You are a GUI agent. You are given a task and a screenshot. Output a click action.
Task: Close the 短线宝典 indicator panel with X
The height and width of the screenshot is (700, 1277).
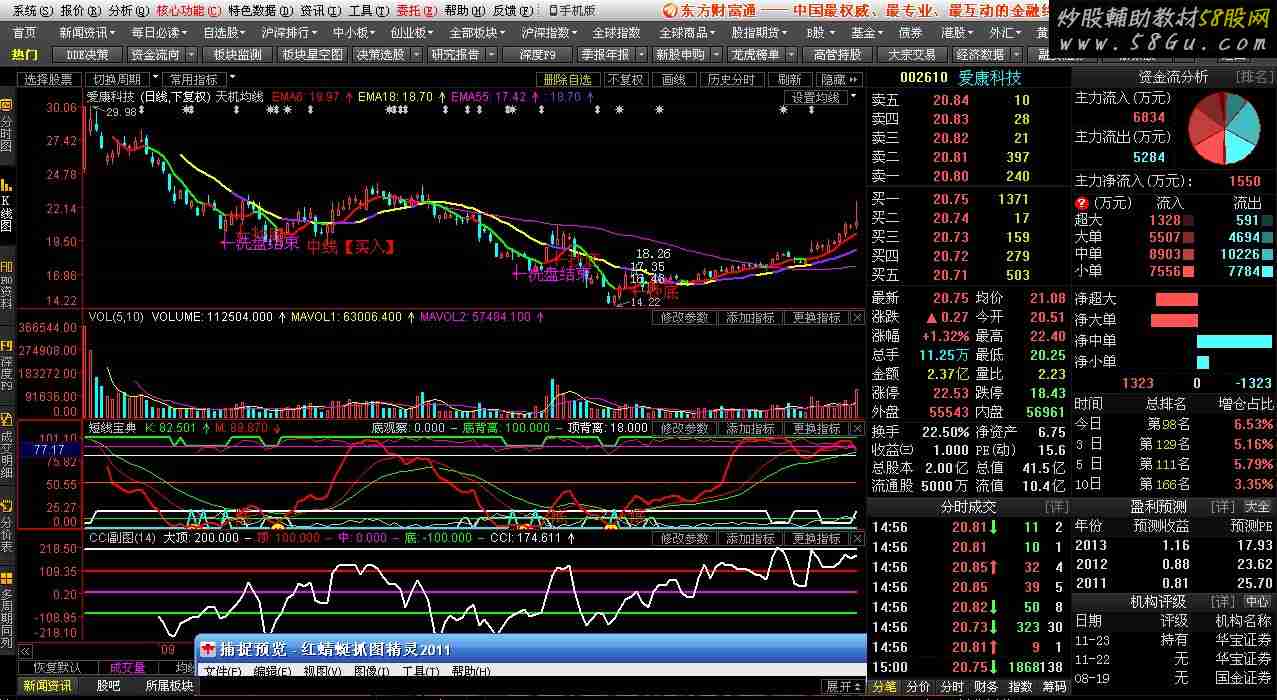pos(857,428)
